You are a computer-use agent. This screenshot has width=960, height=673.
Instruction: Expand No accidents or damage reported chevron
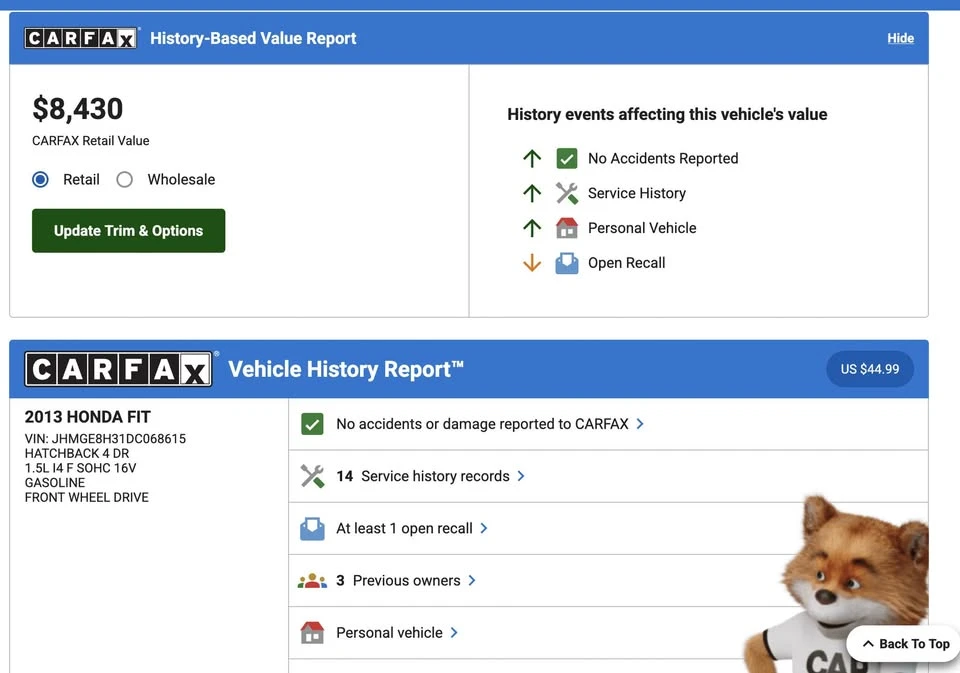640,424
